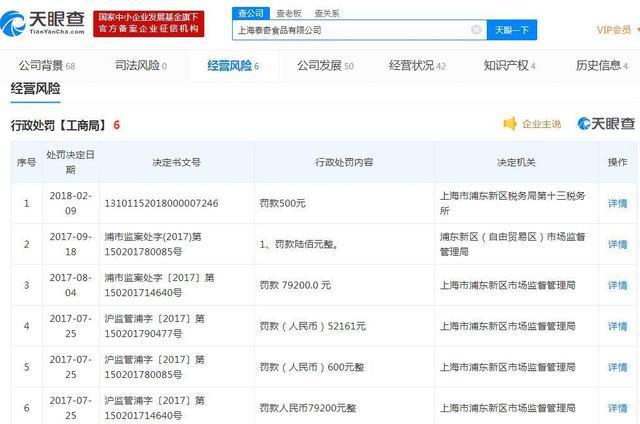
Task: Open the 知识产权 tab
Action: [x=509, y=65]
